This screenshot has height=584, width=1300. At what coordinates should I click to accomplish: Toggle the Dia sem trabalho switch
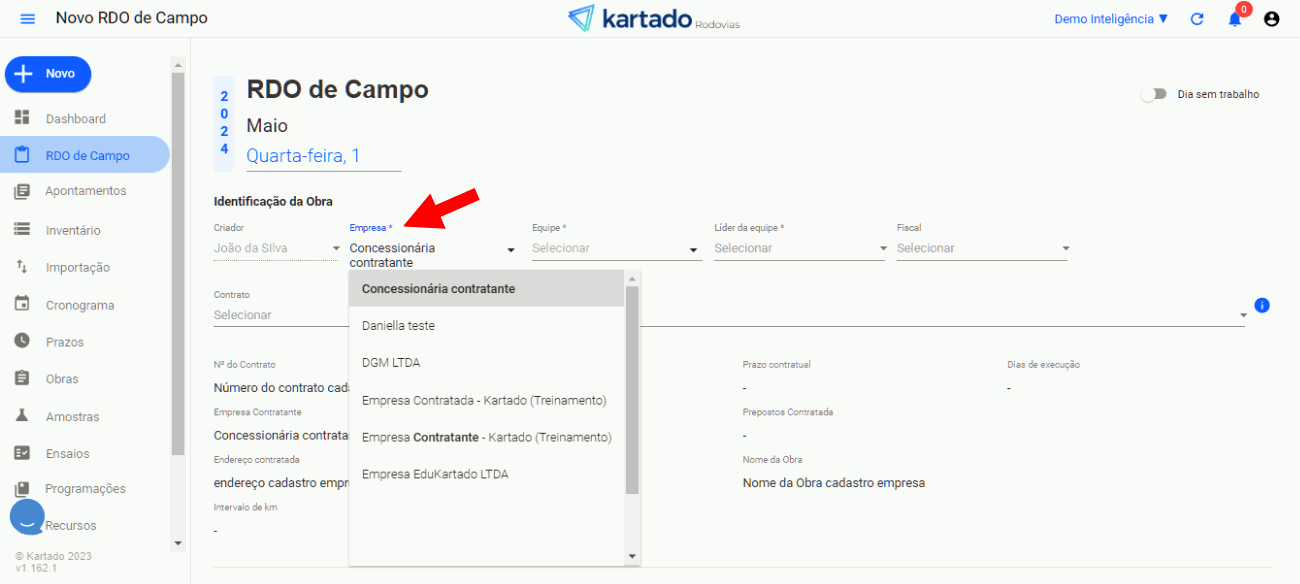click(1154, 94)
